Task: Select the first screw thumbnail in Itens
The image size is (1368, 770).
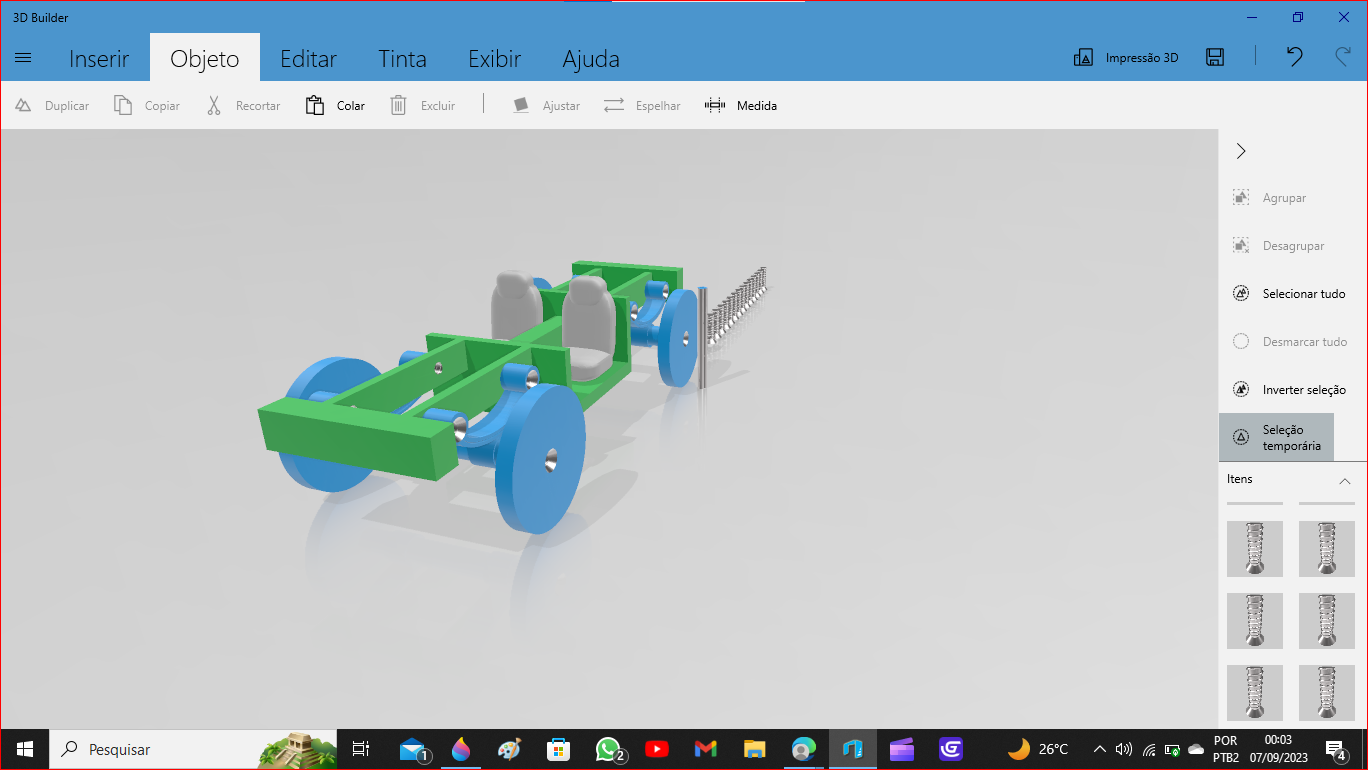Action: click(x=1254, y=548)
